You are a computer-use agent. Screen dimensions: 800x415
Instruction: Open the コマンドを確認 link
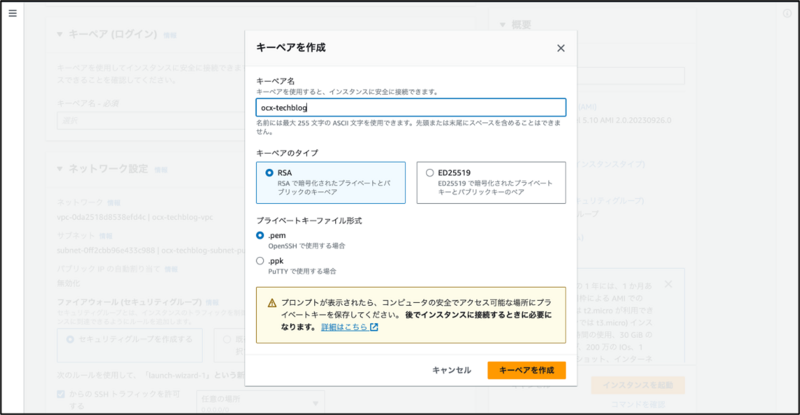[638, 404]
